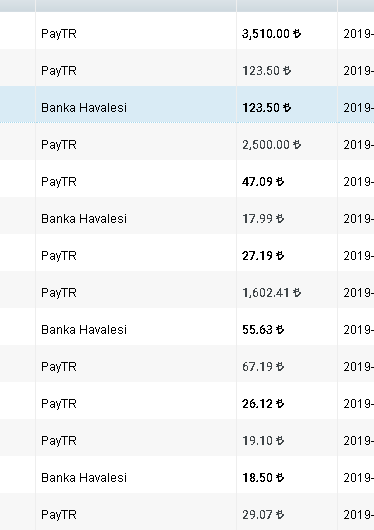The width and height of the screenshot is (374, 530).
Task: Click the 1,602.41 ₺ amount
Action: [x=272, y=293]
